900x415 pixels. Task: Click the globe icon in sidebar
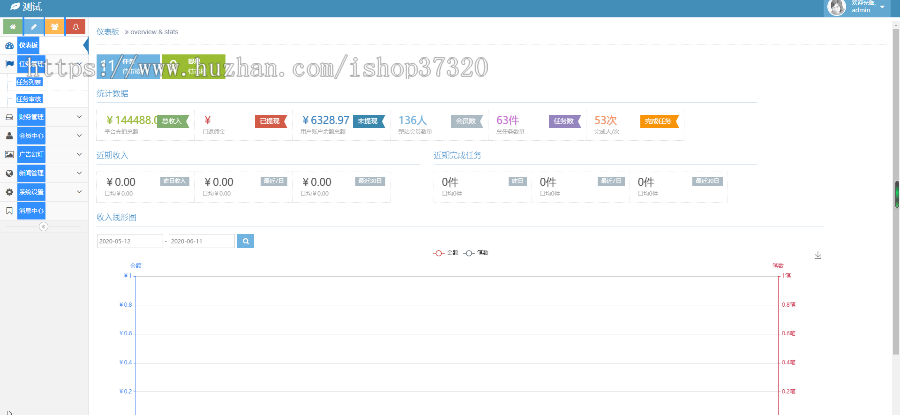click(x=9, y=173)
